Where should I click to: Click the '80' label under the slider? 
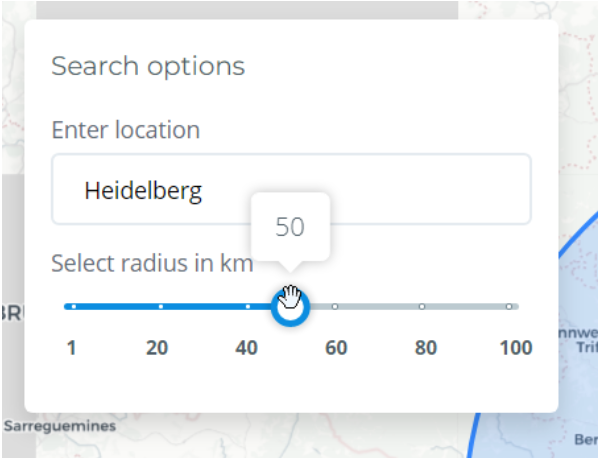tap(426, 348)
